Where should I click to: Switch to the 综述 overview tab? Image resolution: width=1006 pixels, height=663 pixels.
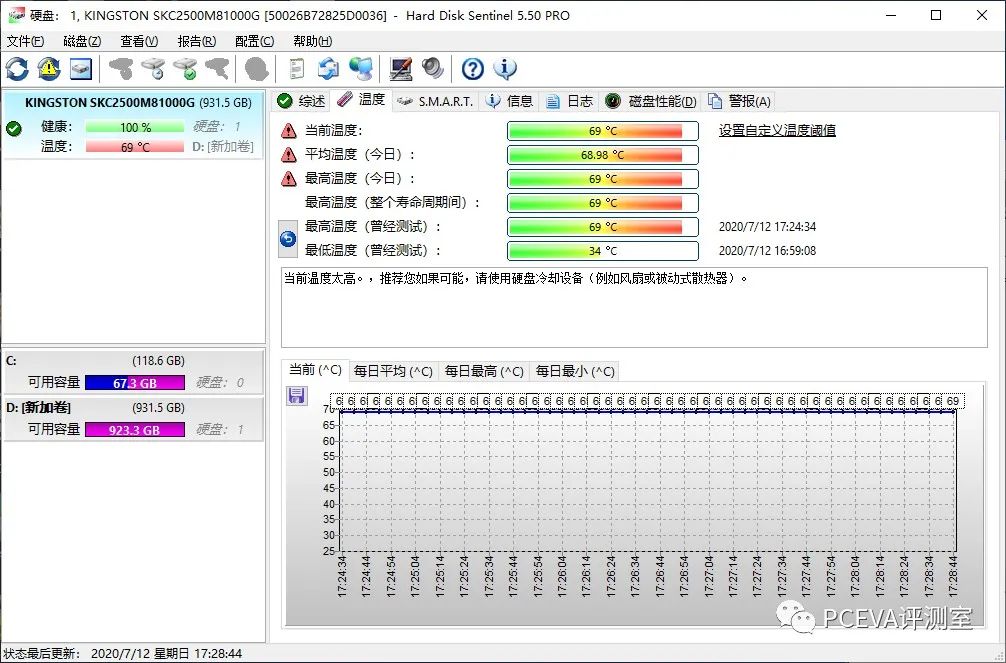(x=302, y=101)
